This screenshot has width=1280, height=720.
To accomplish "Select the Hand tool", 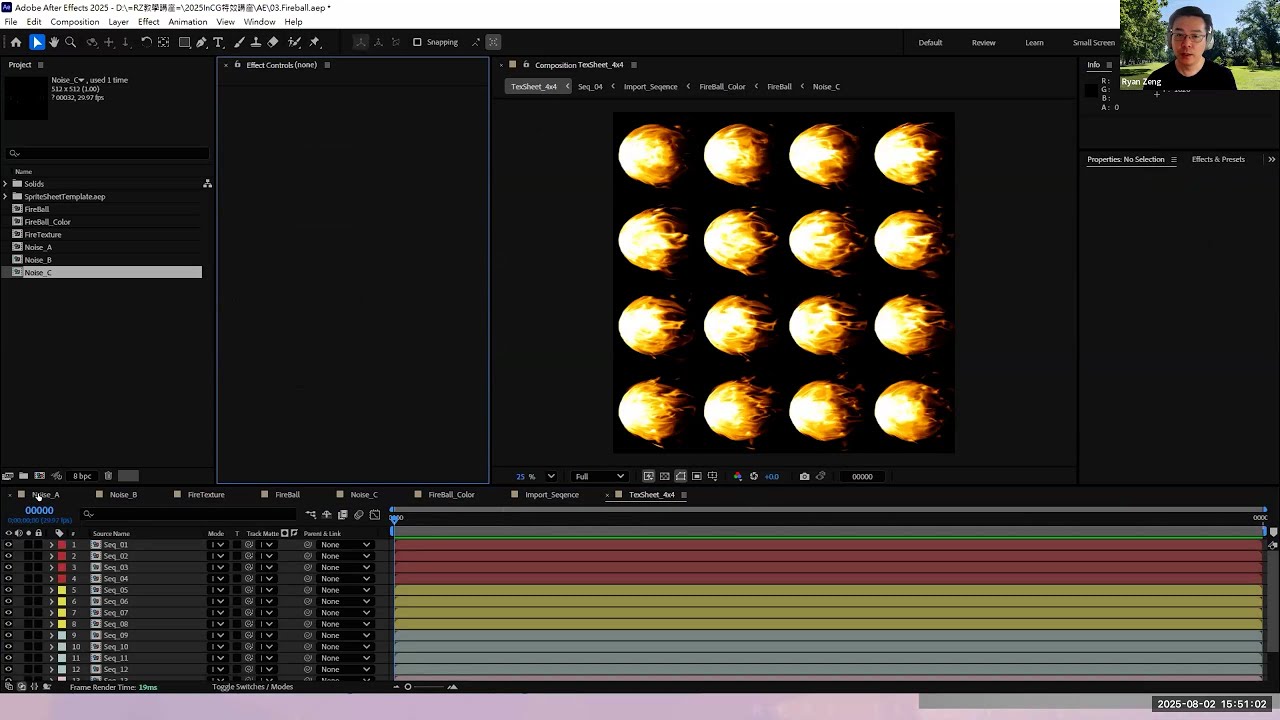I will [x=54, y=42].
